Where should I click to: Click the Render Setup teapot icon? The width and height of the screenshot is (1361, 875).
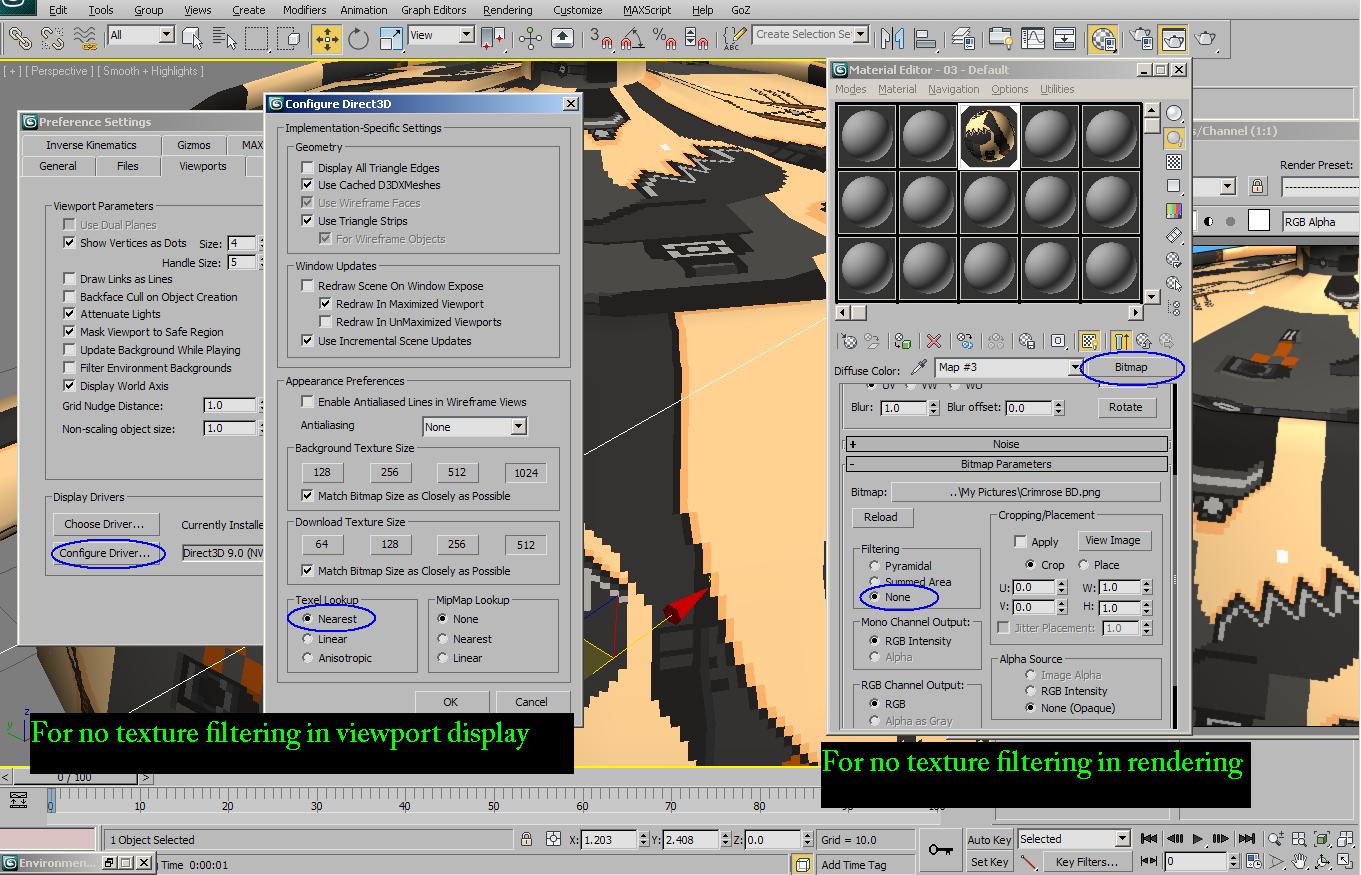pyautogui.click(x=1141, y=39)
